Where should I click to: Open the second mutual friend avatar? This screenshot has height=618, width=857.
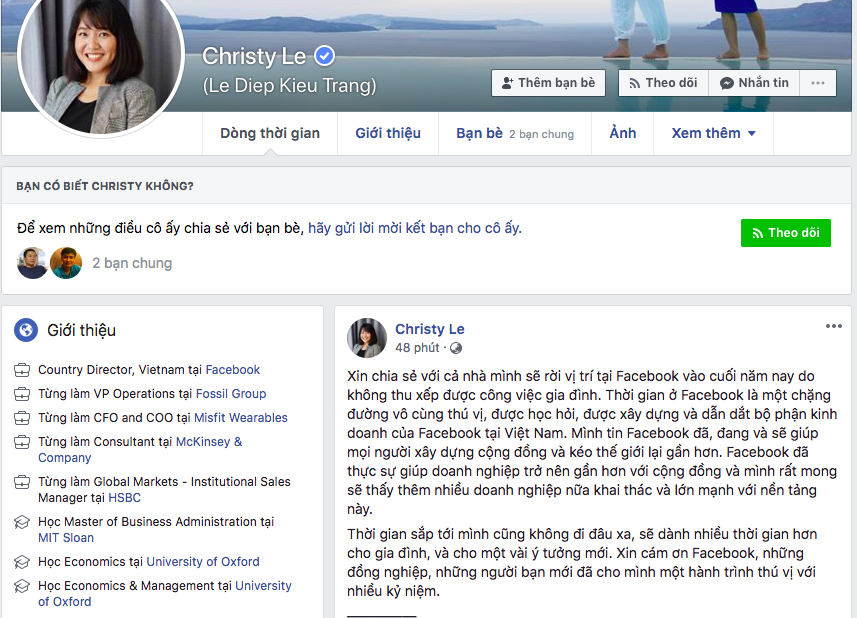click(x=66, y=263)
